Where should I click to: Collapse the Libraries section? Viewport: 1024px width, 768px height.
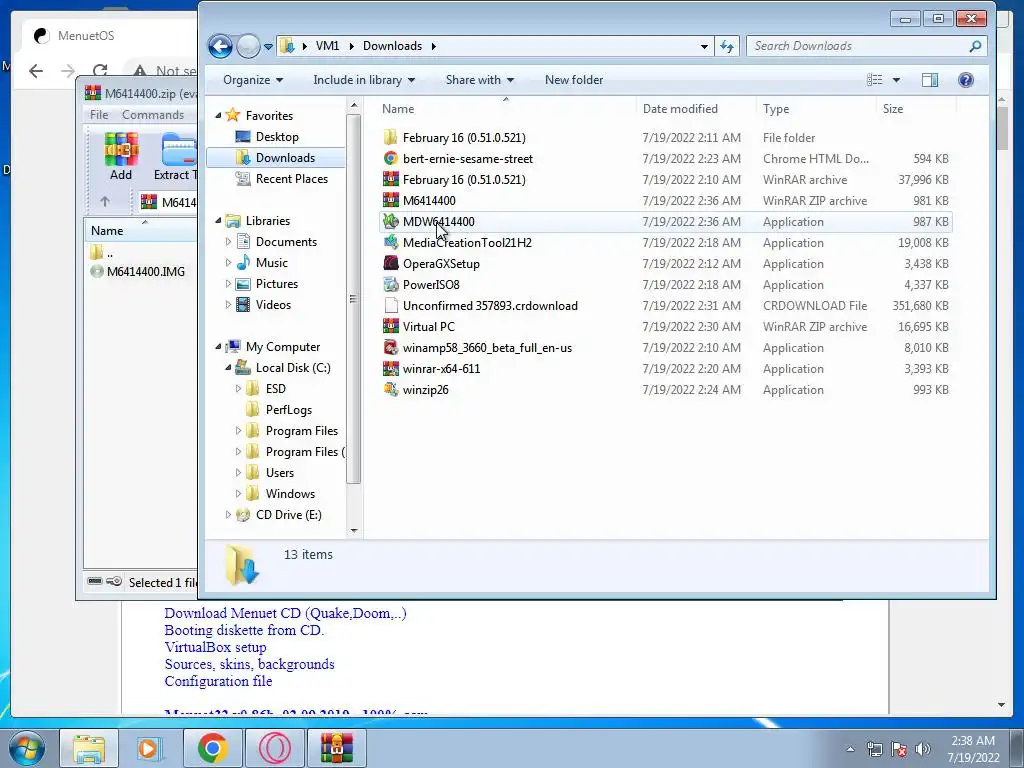(x=218, y=221)
